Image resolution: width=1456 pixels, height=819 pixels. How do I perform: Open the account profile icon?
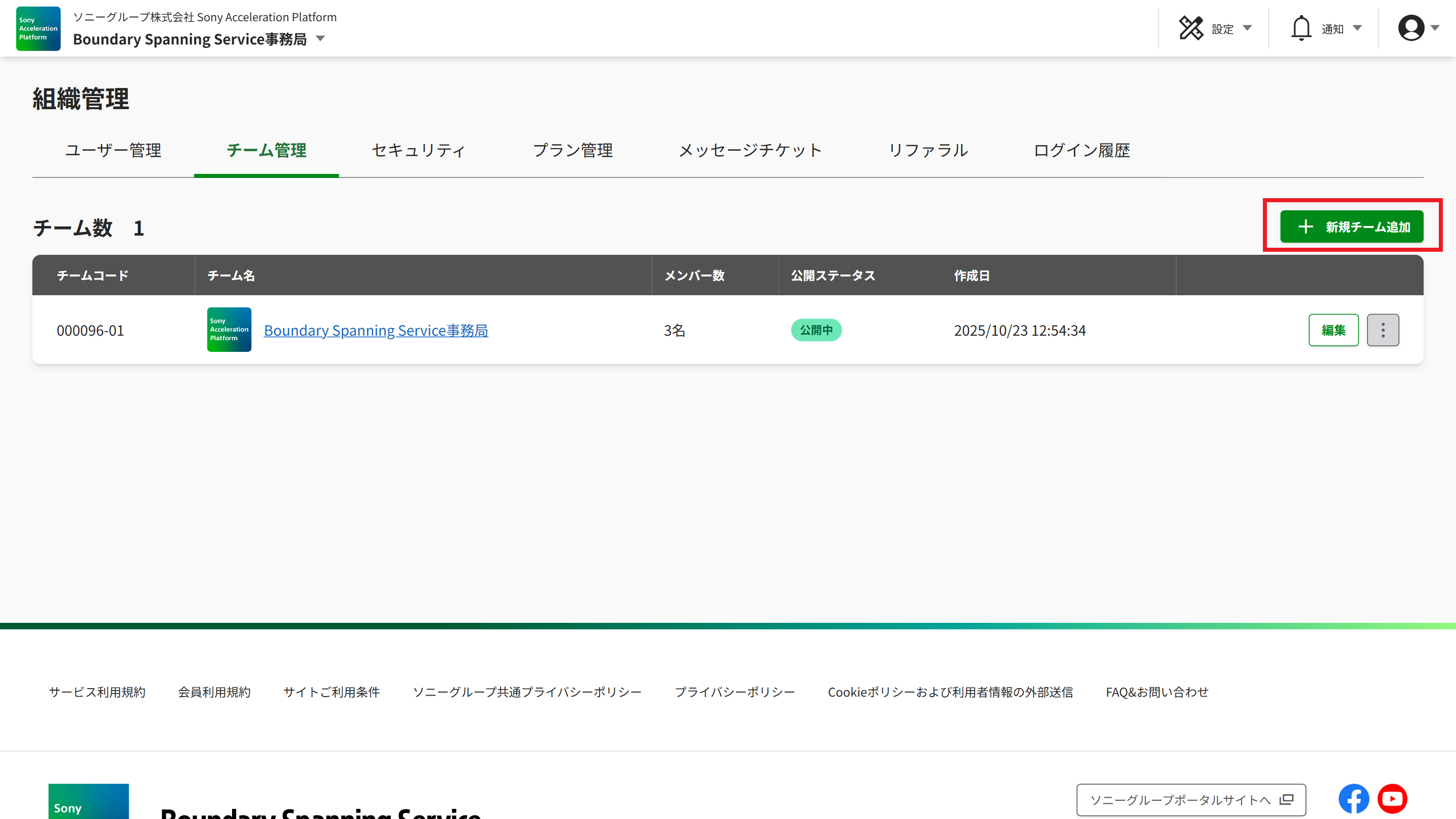pos(1411,28)
